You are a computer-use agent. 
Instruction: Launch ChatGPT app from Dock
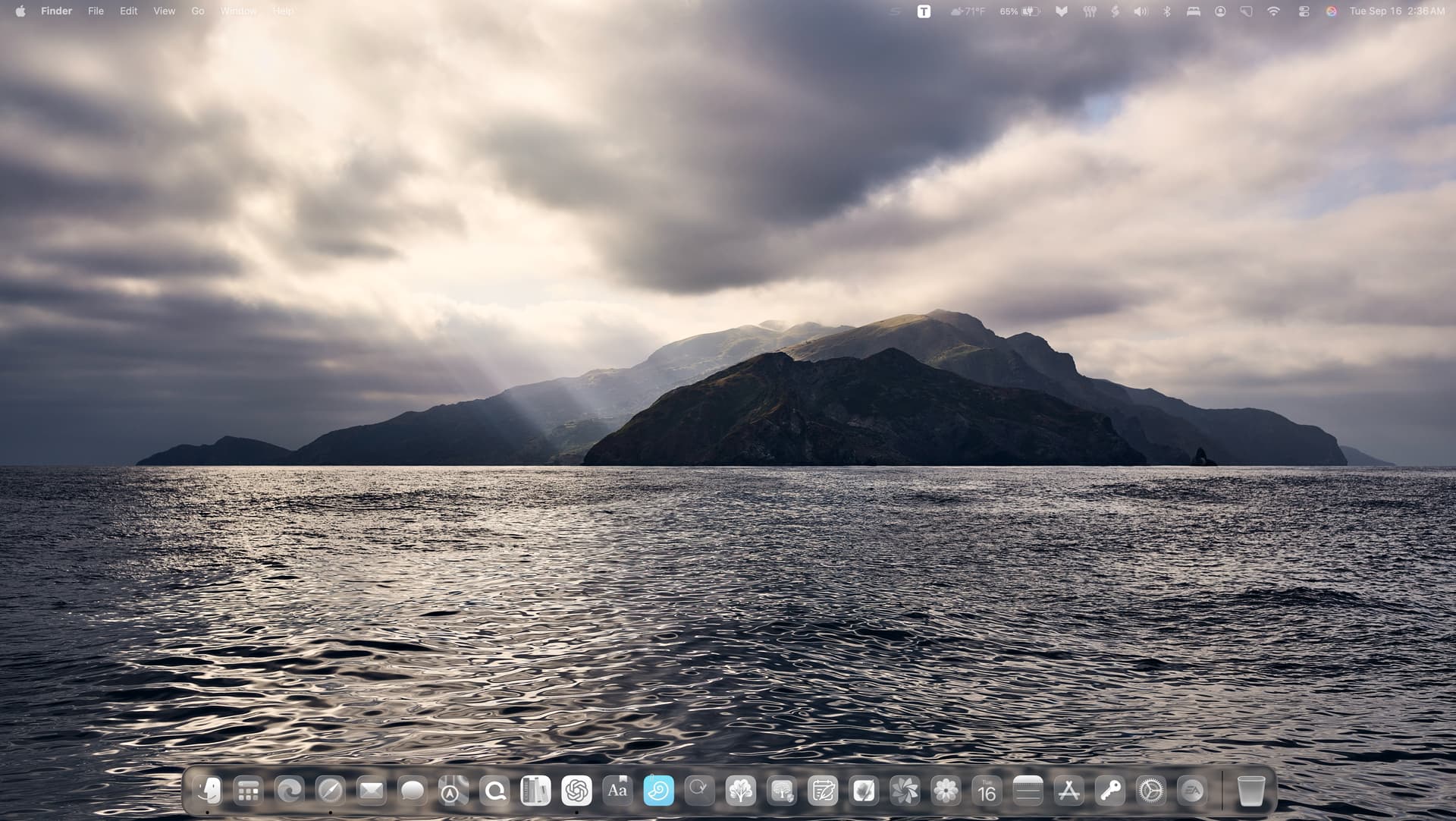tap(576, 791)
